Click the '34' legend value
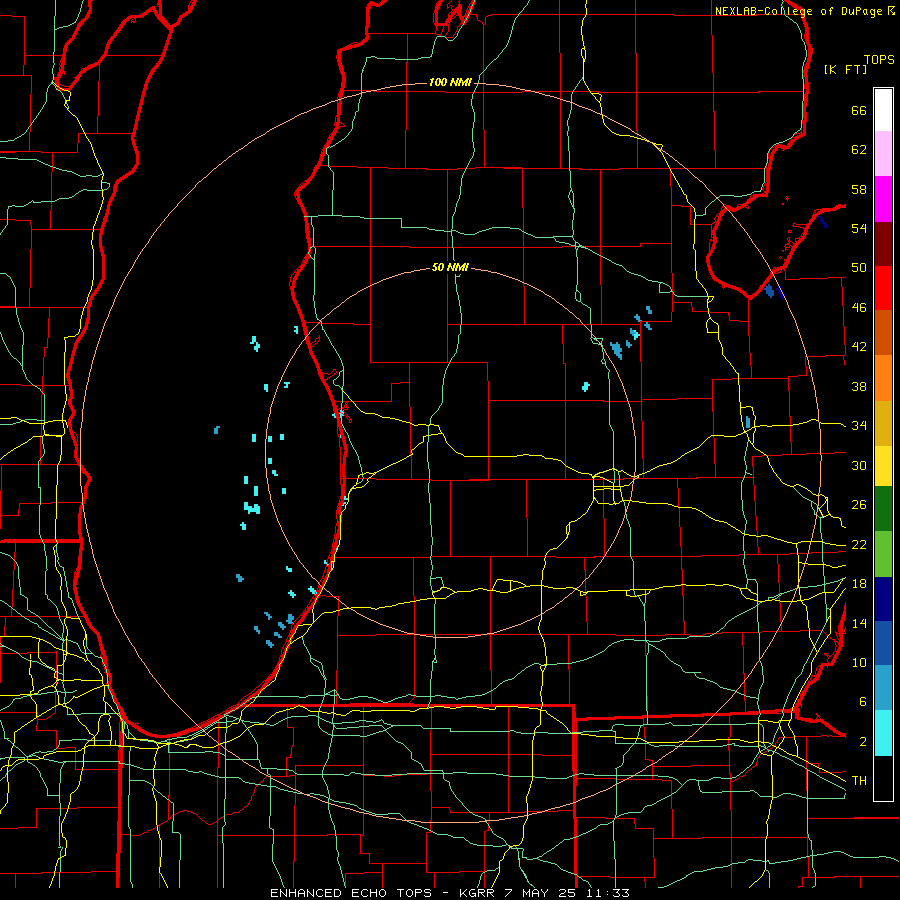This screenshot has height=900, width=900. [859, 426]
